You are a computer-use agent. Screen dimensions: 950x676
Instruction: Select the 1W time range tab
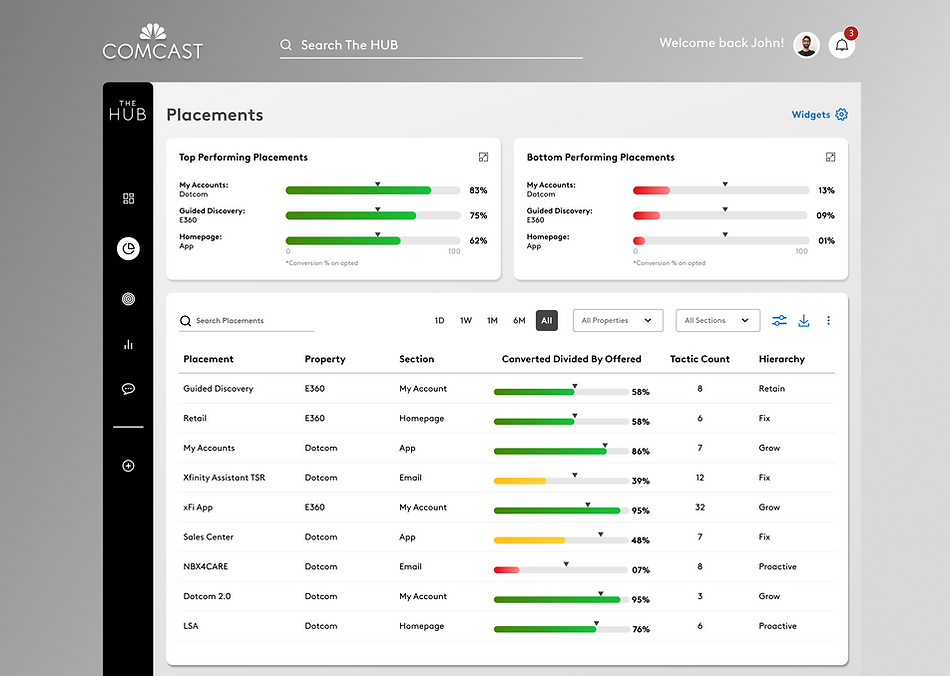tap(465, 320)
